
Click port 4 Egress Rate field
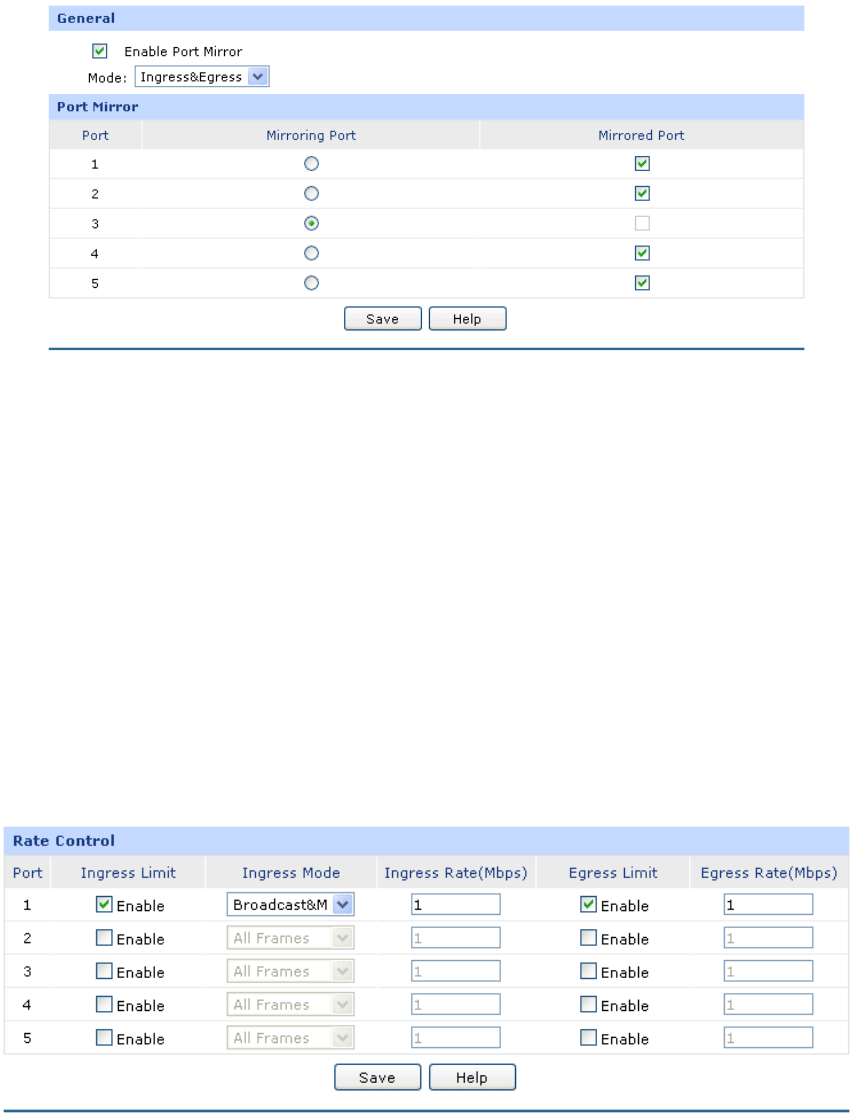[769, 1004]
